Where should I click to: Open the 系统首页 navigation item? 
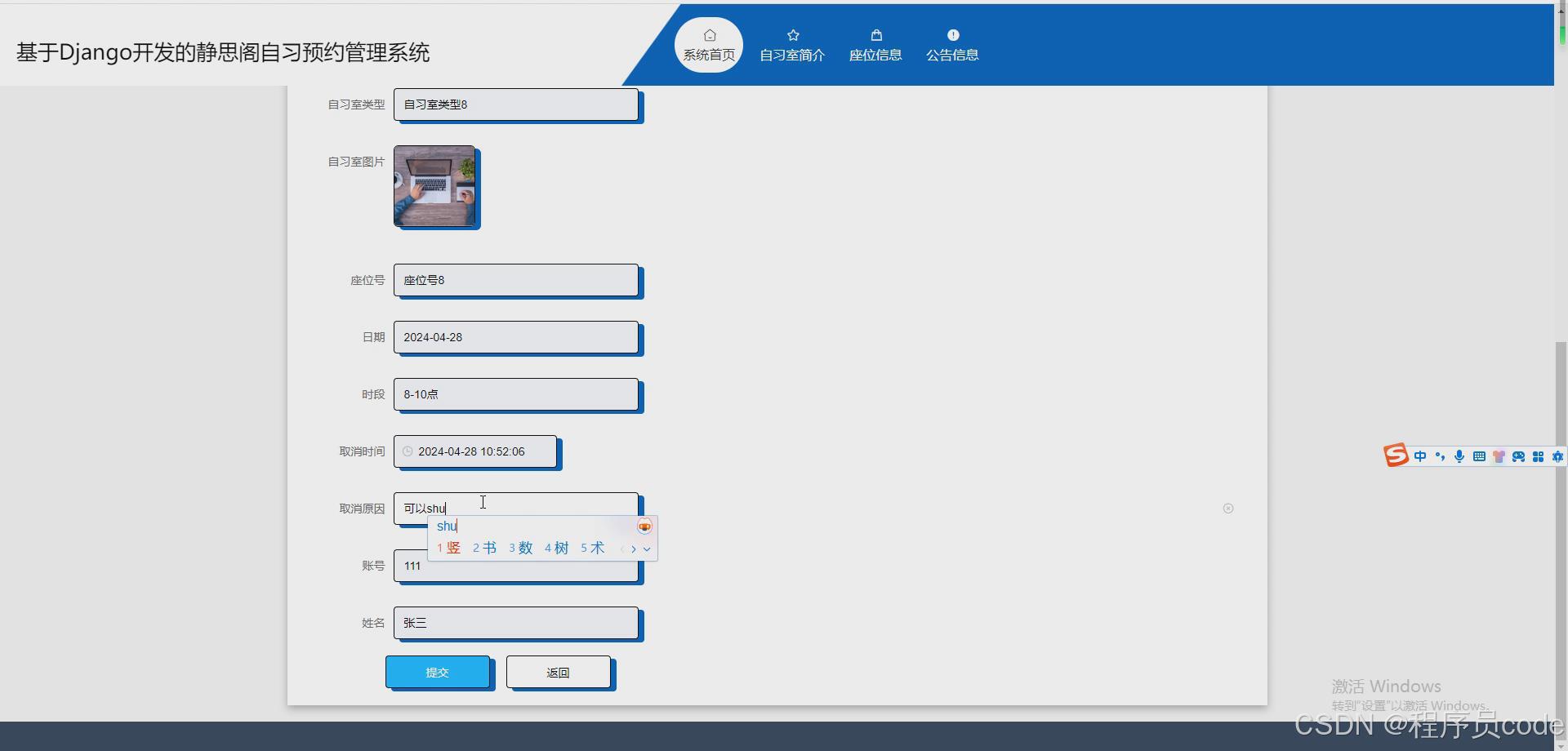click(709, 45)
